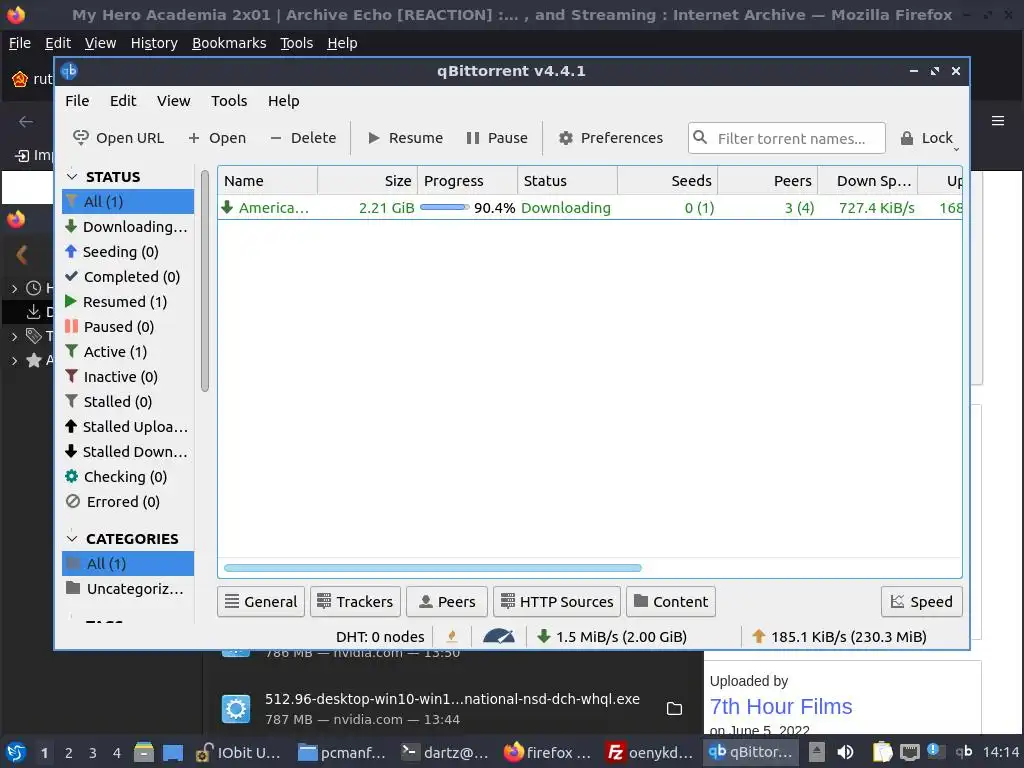
Task: Click download speed 1.5 MiB/s in status bar
Action: [x=611, y=637]
